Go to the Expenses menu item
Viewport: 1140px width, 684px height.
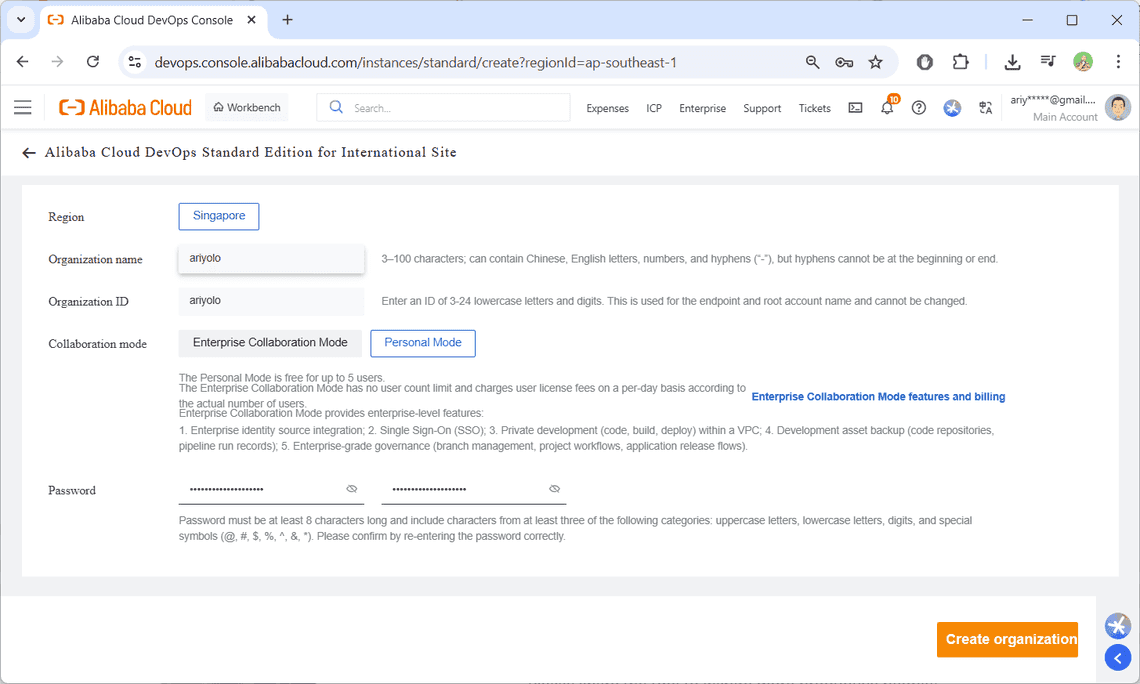[x=607, y=108]
